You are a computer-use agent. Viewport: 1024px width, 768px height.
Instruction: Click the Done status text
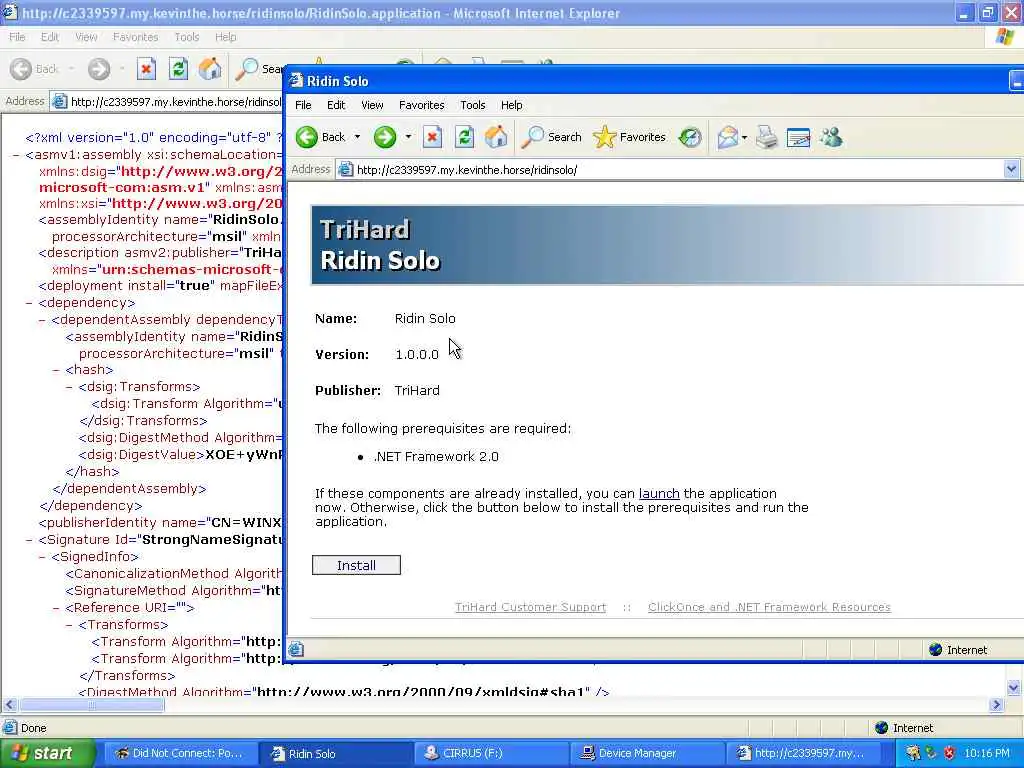coord(33,728)
